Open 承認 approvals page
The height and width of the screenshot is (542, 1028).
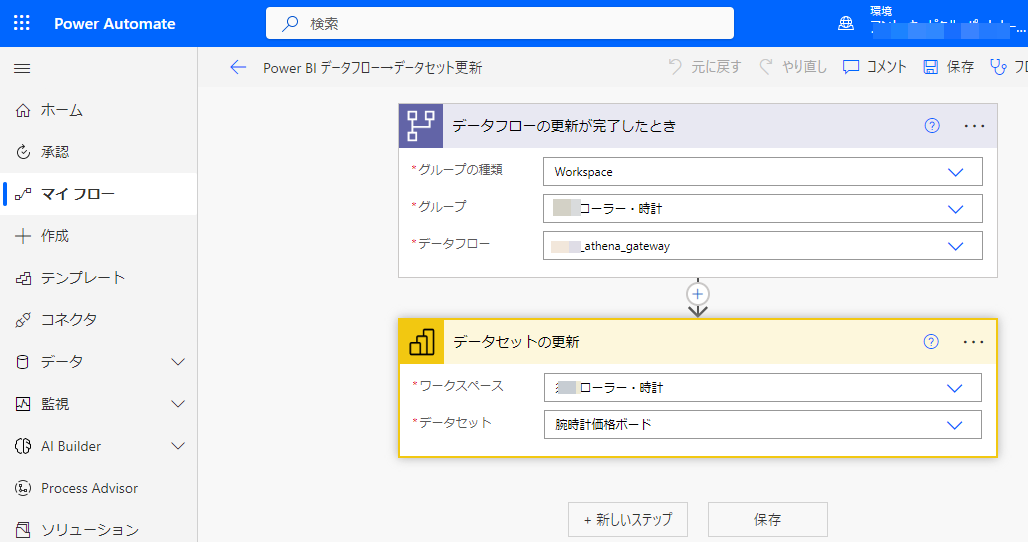point(98,152)
